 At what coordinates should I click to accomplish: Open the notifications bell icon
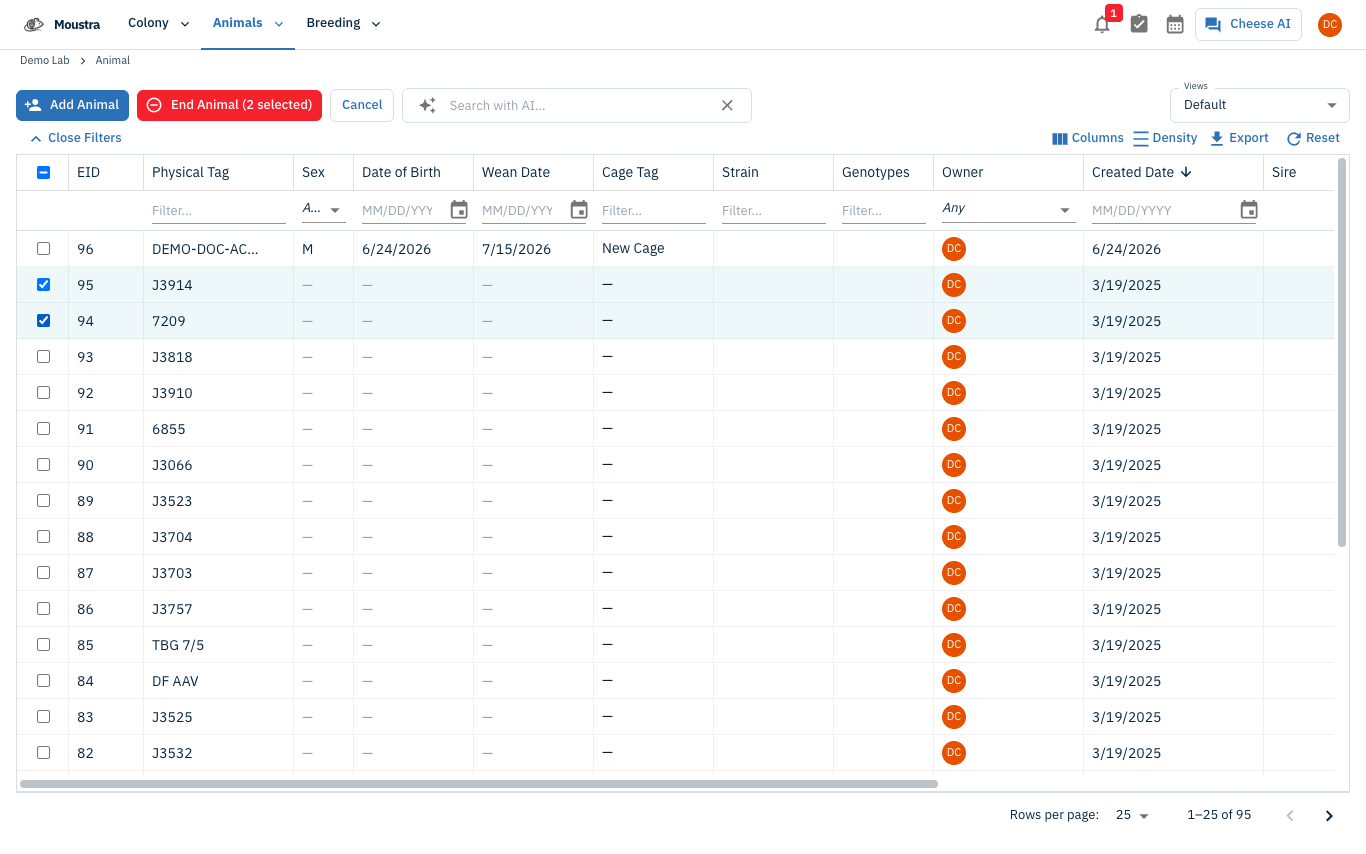tap(1102, 25)
